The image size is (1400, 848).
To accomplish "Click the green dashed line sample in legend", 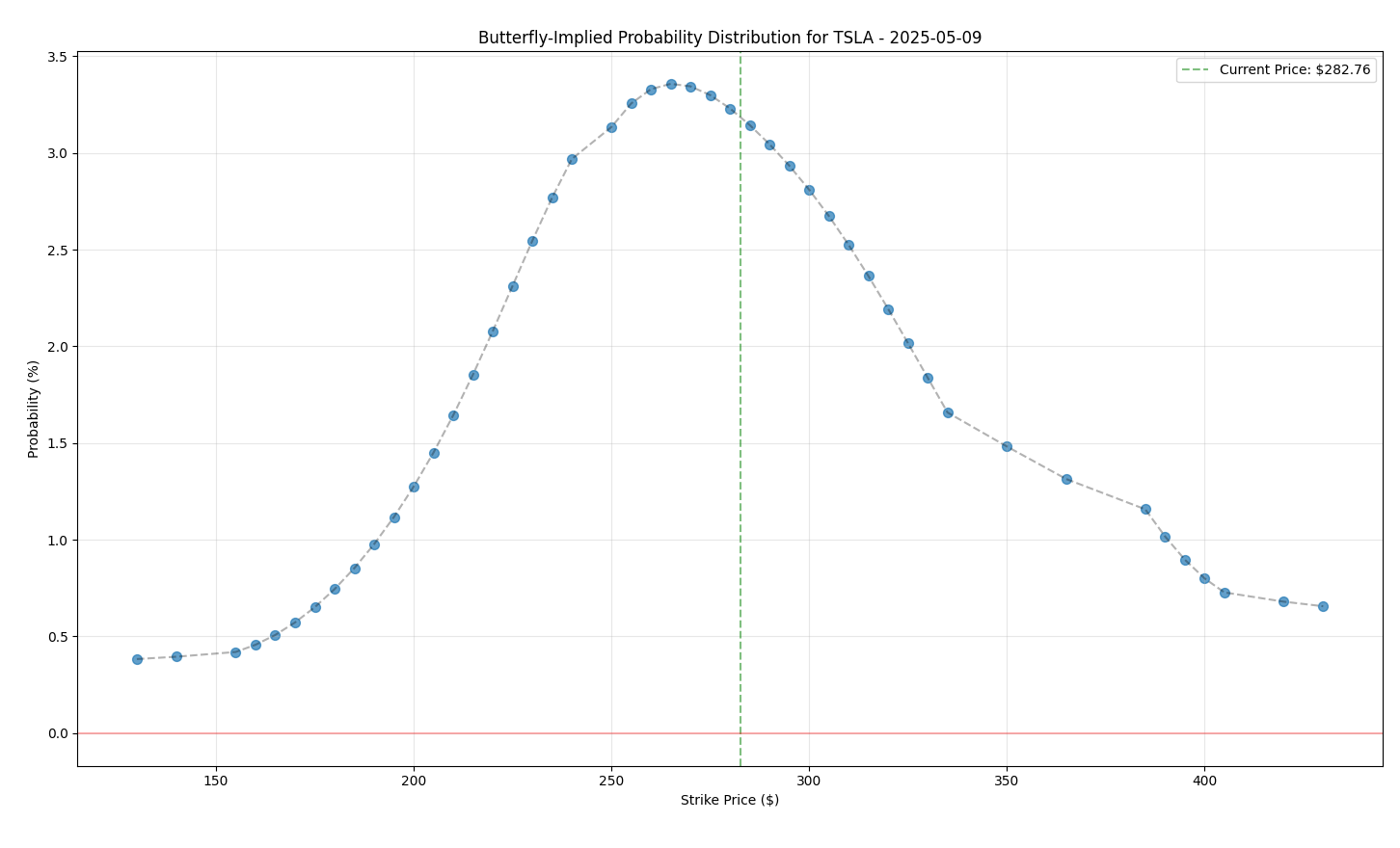I will [1196, 70].
